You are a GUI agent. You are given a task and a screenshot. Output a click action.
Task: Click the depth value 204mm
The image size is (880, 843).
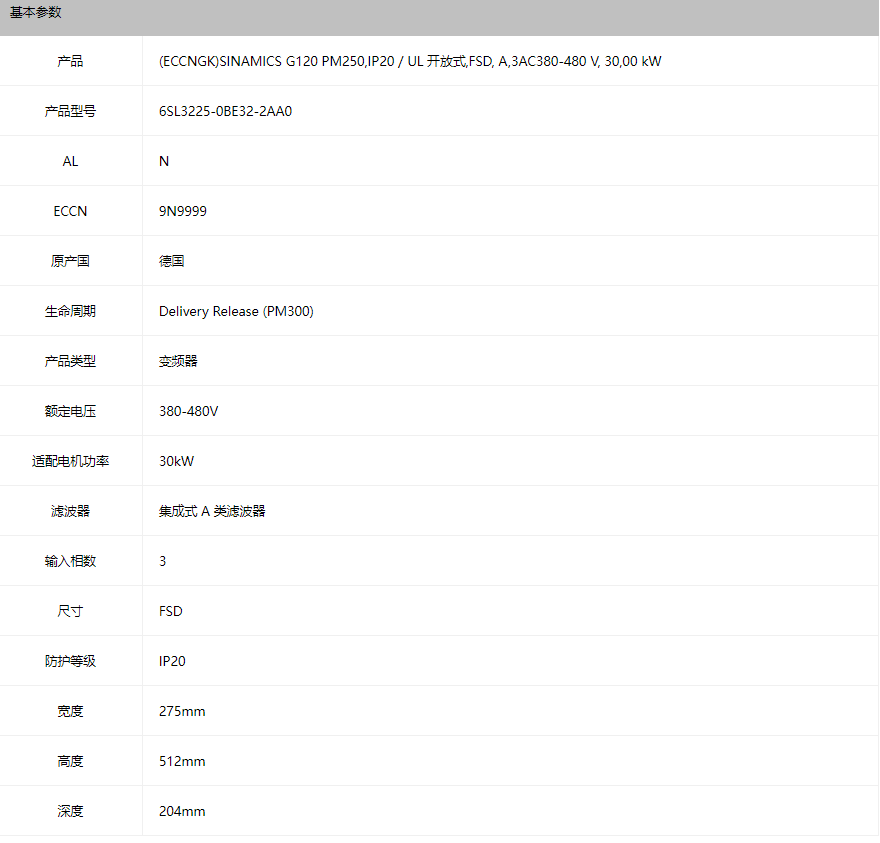[x=182, y=810]
